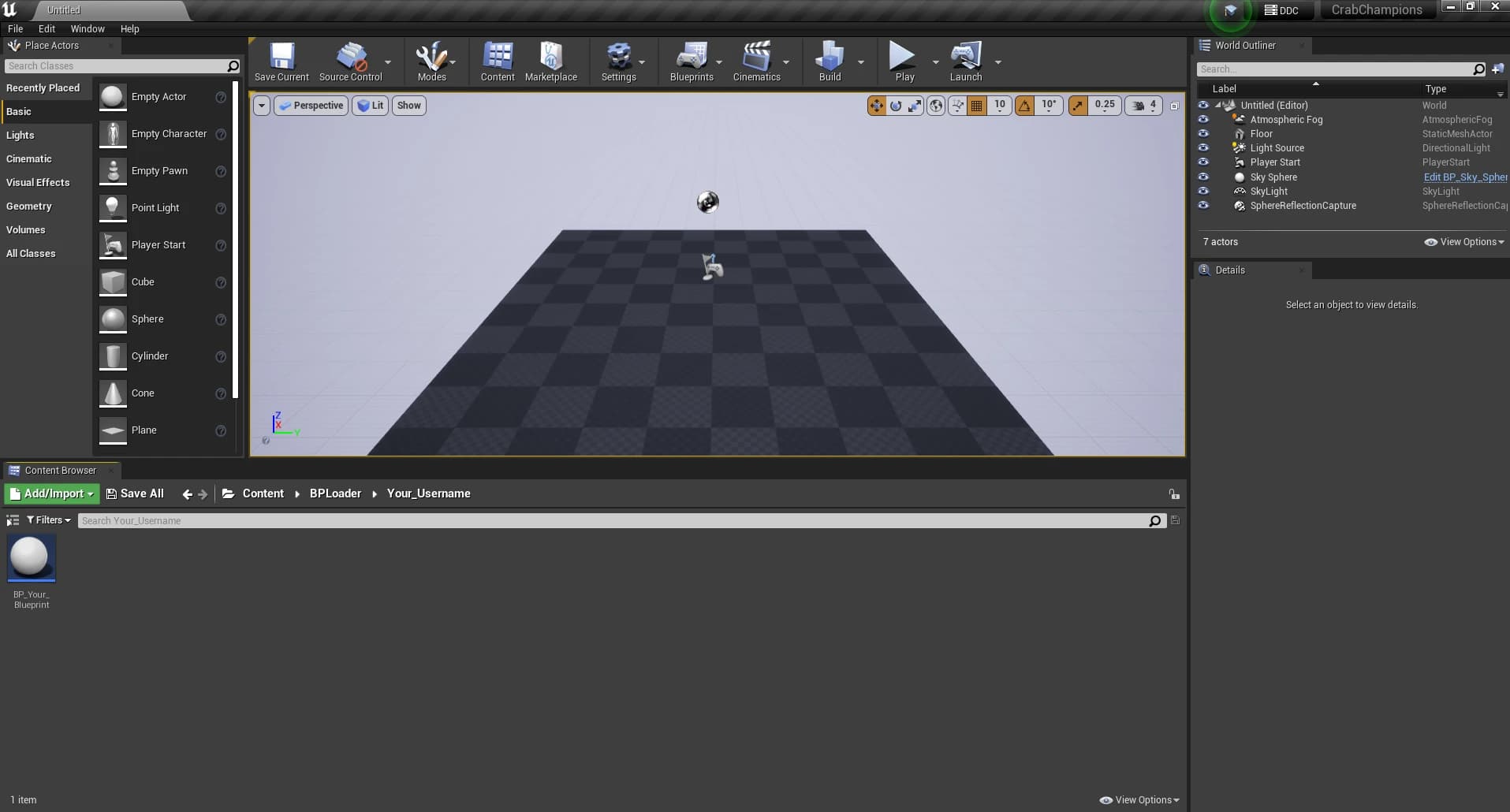
Task: Hide the Floor actor in outliner
Action: 1203,134
